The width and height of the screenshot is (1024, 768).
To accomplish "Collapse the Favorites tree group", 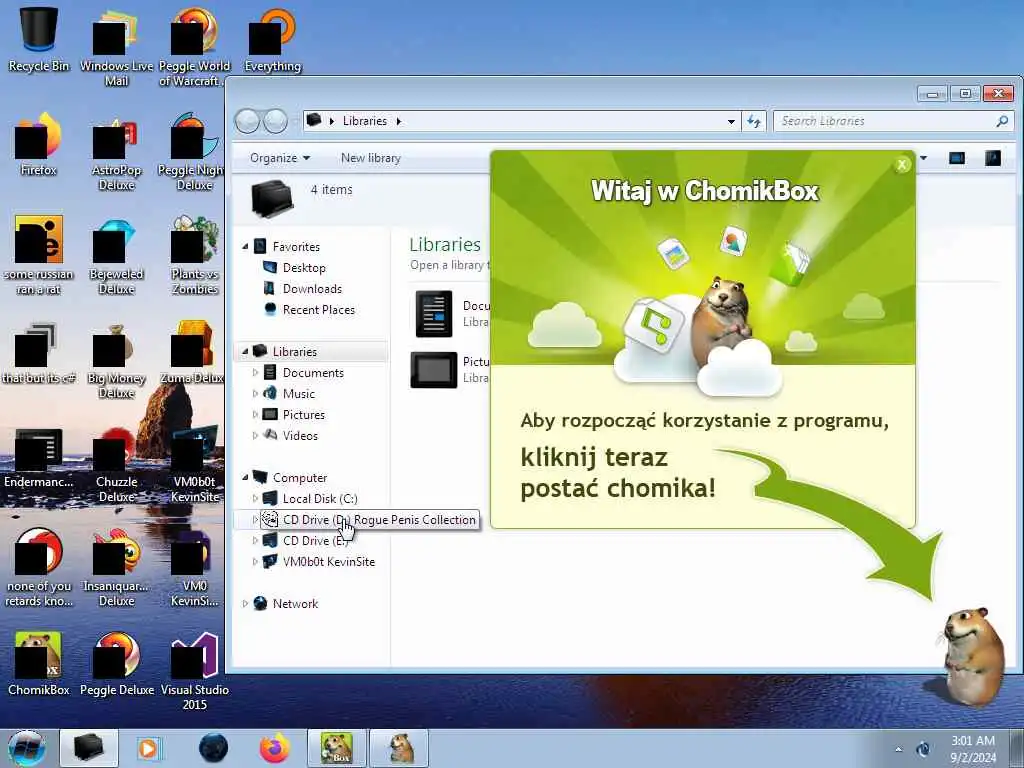I will pos(245,247).
